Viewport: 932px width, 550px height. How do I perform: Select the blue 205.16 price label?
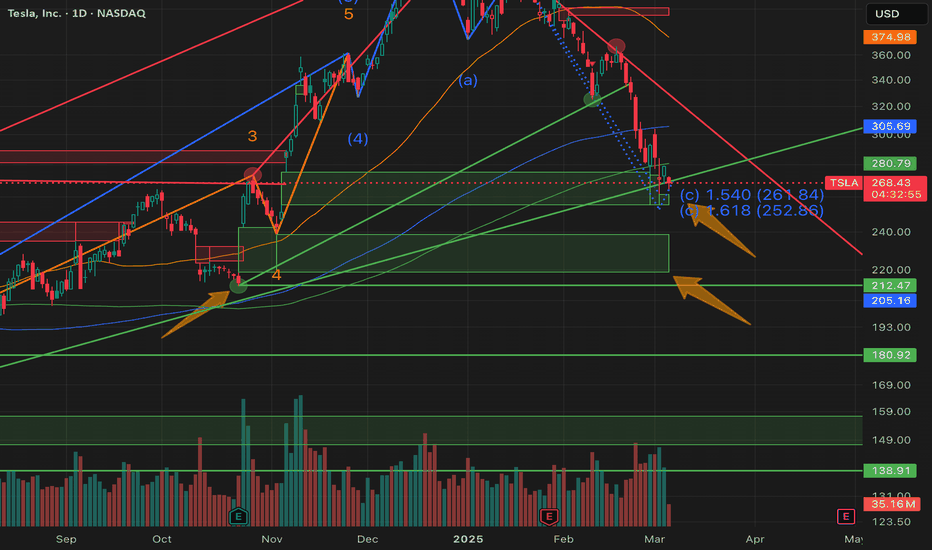tap(890, 300)
